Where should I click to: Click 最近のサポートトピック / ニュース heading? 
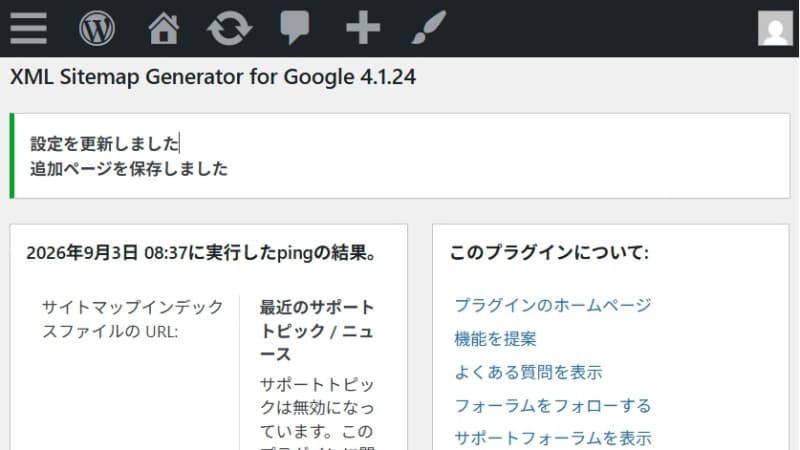pyautogui.click(x=317, y=330)
